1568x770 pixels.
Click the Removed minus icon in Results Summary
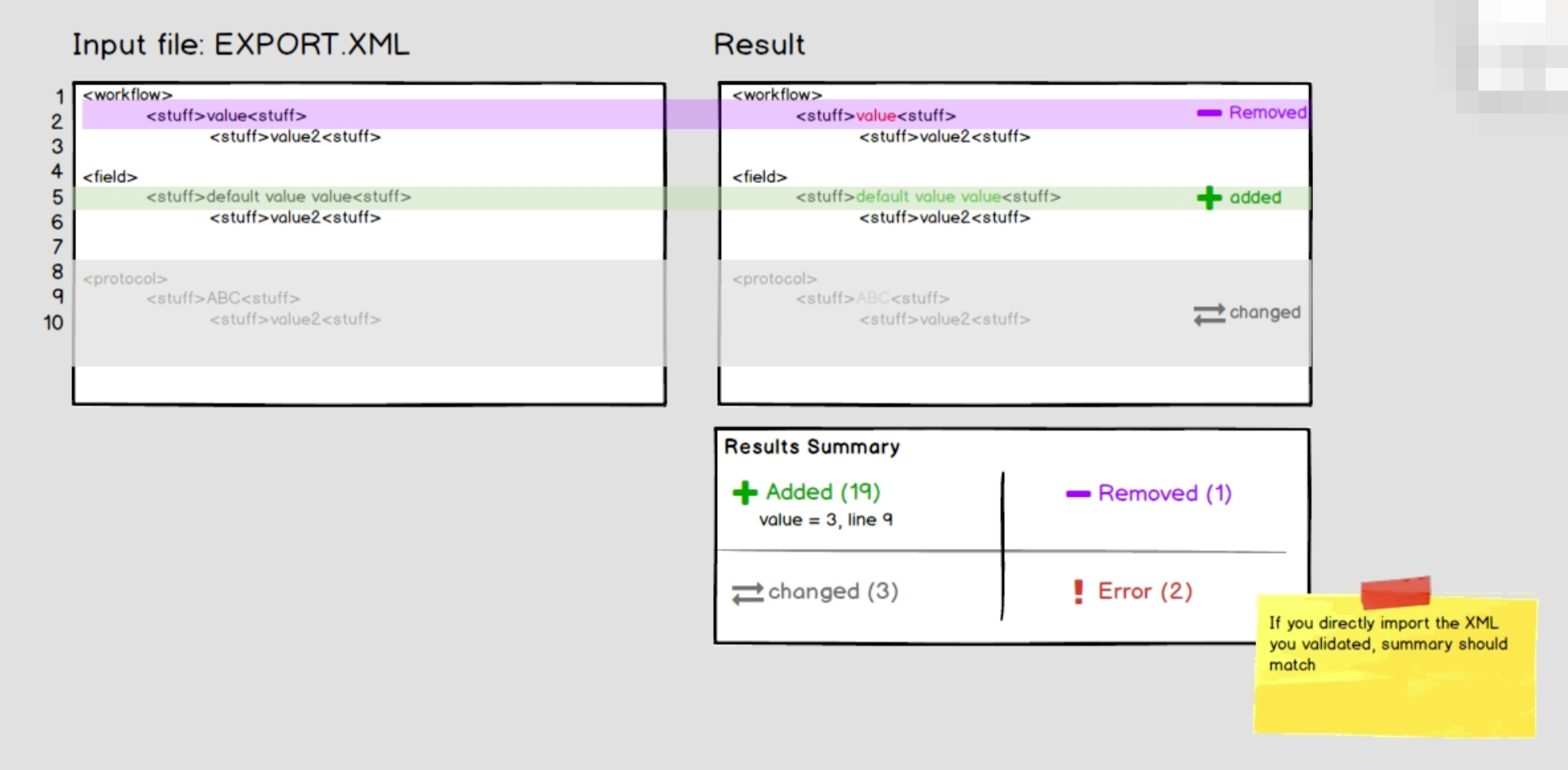coord(1080,494)
